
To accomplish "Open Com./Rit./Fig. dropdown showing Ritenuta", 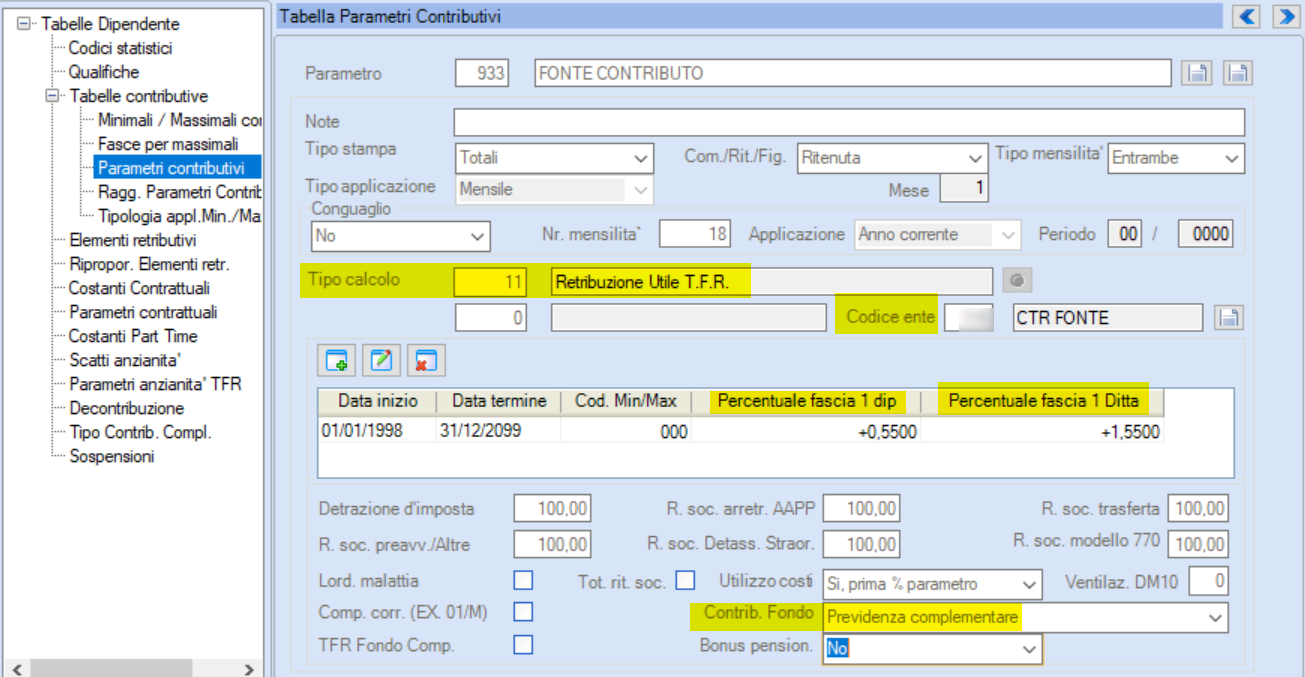I will (893, 158).
